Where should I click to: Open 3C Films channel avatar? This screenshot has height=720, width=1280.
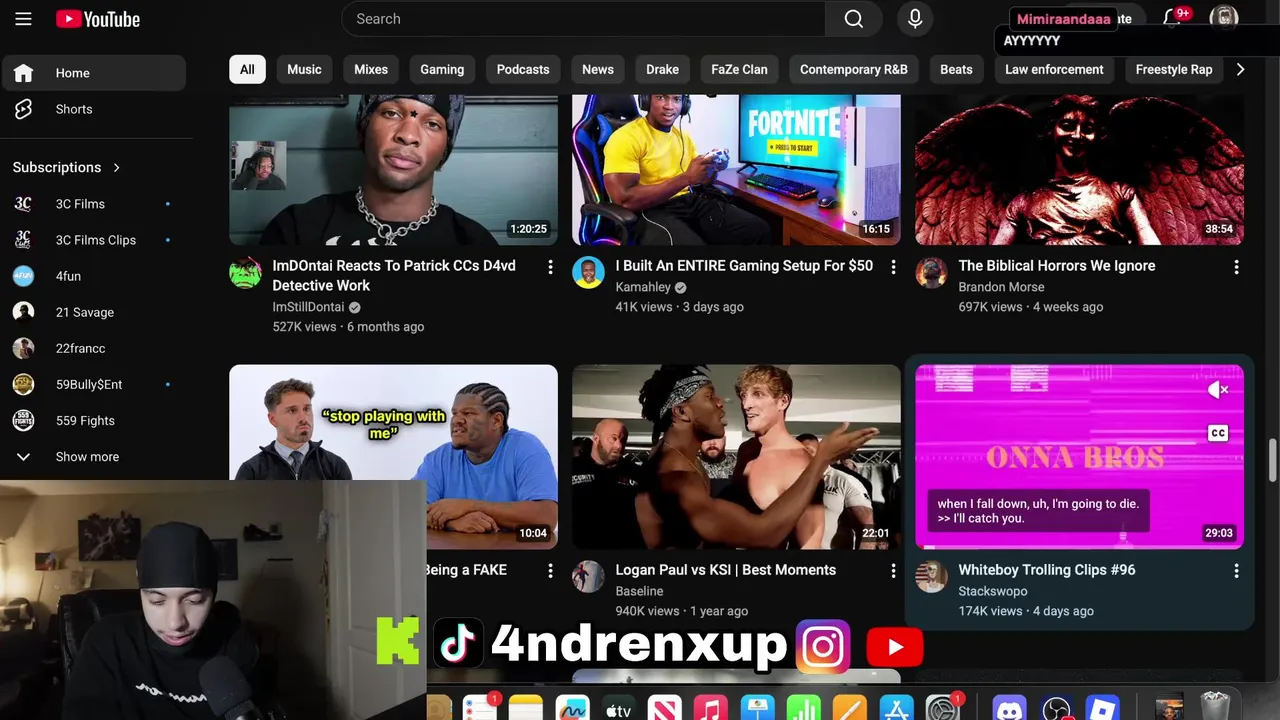(23, 204)
